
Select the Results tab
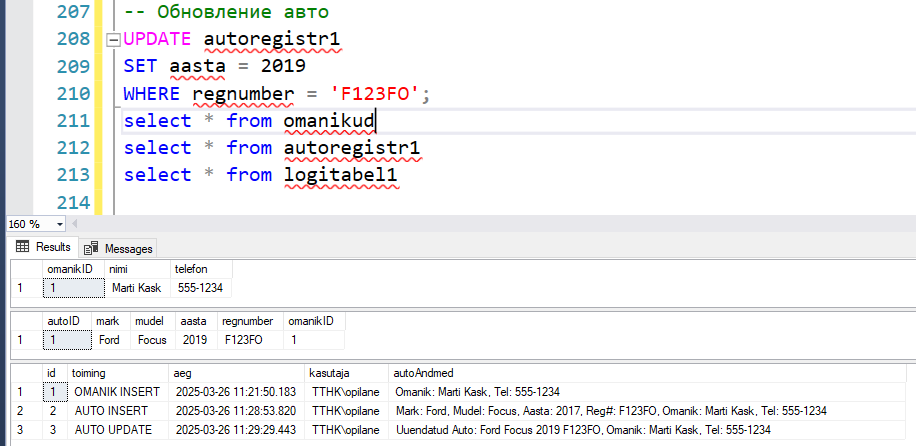(43, 247)
